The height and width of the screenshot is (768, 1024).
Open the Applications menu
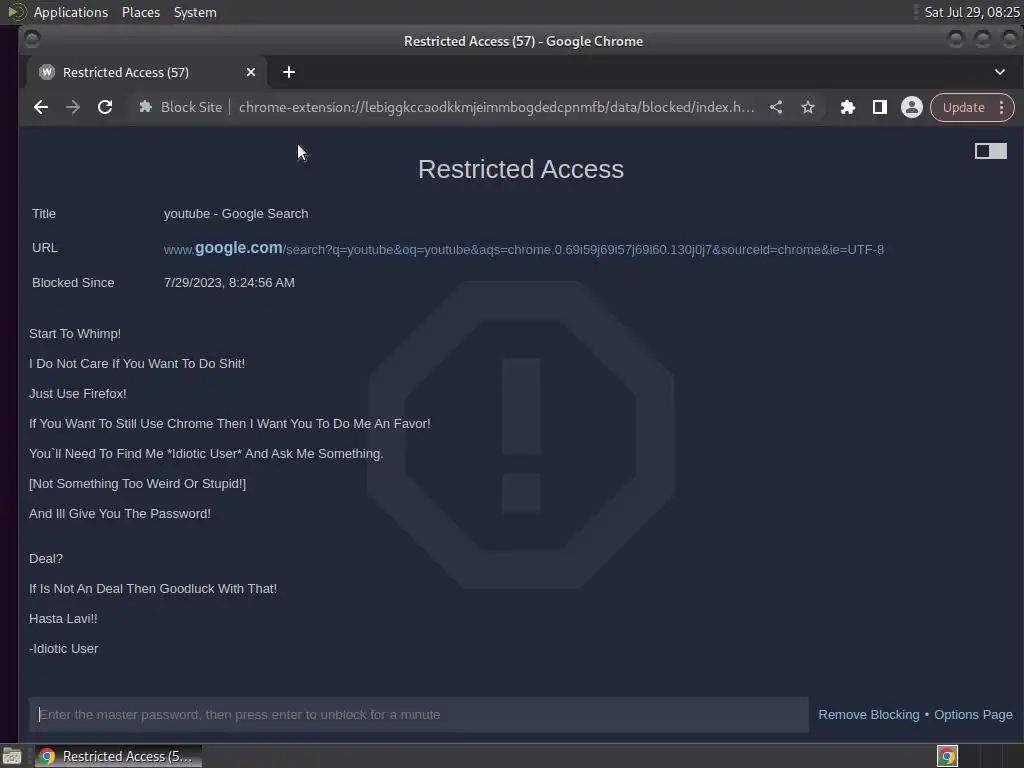71,12
